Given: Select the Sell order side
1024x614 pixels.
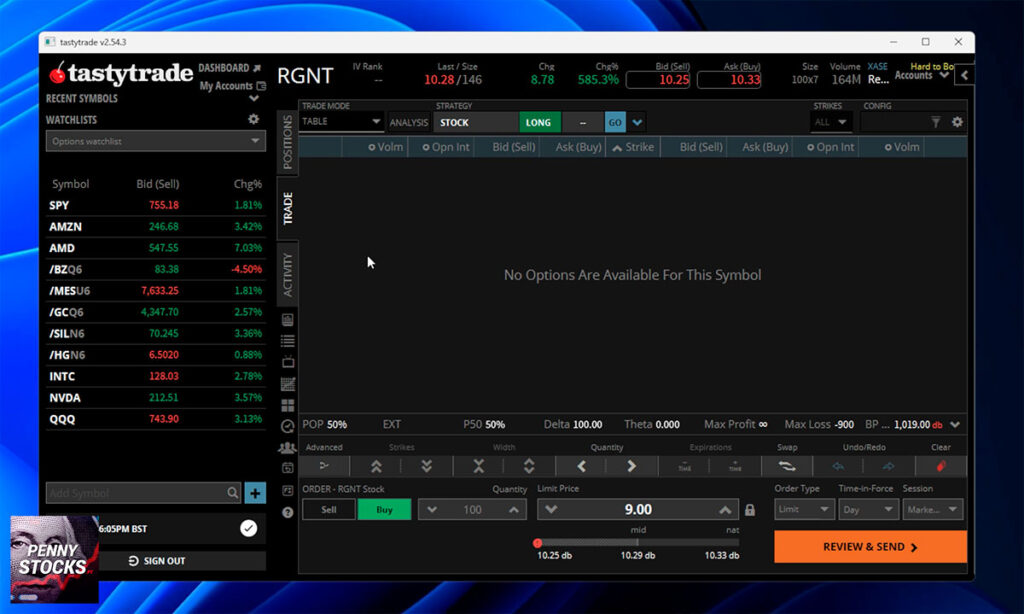Looking at the screenshot, I should click(328, 509).
